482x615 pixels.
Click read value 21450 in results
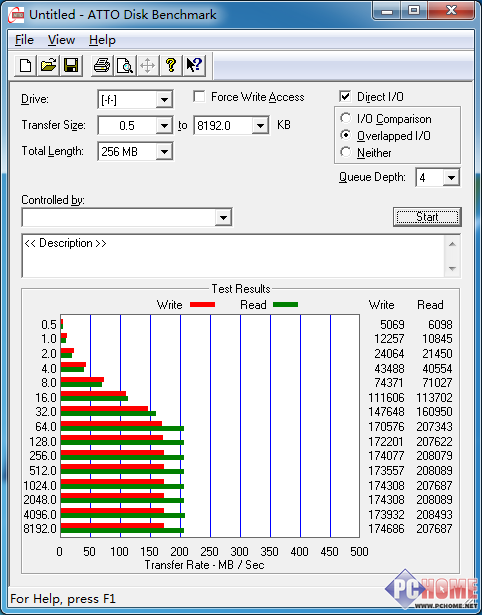[x=437, y=353]
